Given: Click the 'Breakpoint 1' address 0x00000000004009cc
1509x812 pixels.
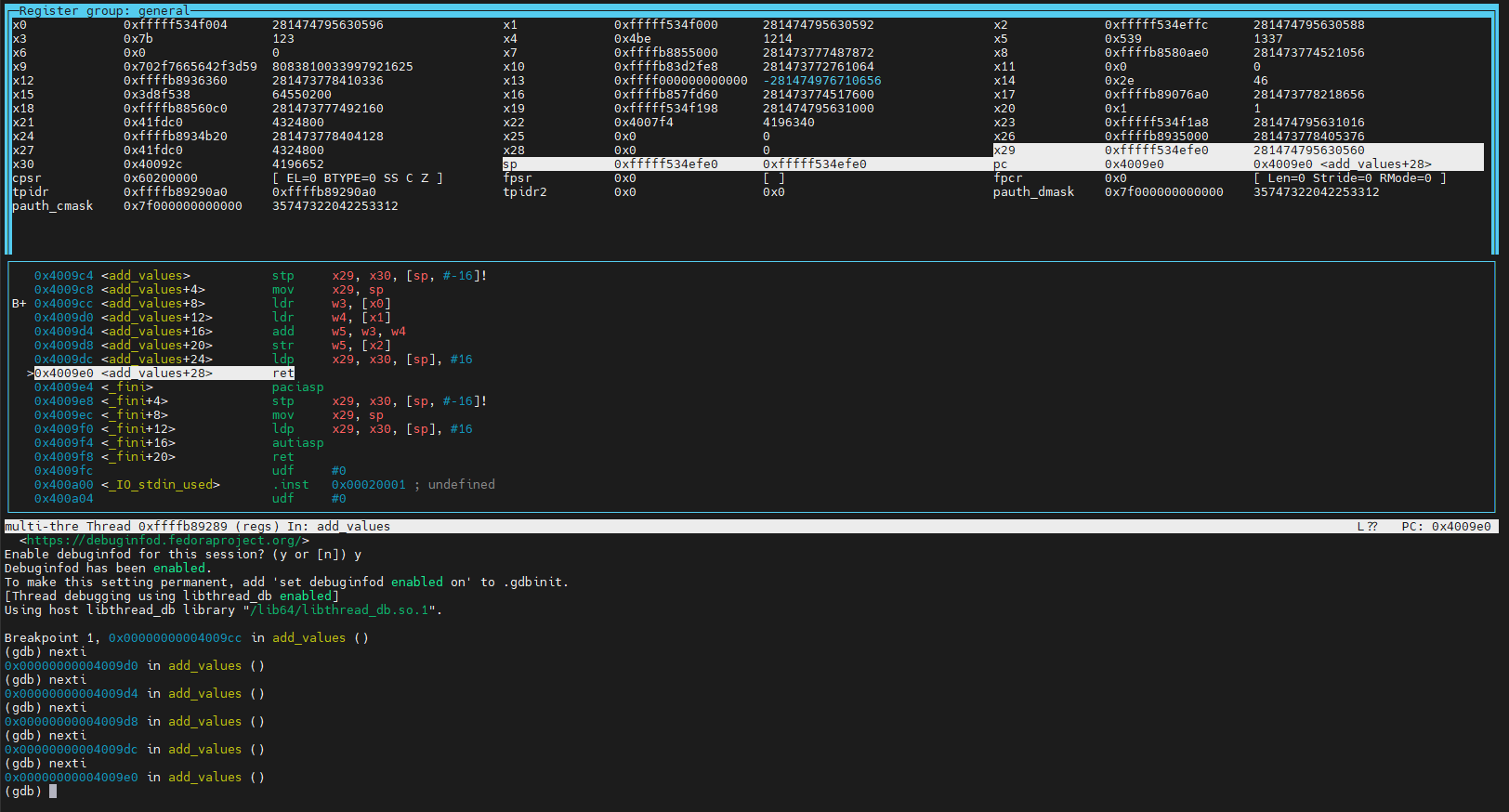Looking at the screenshot, I should tap(175, 638).
